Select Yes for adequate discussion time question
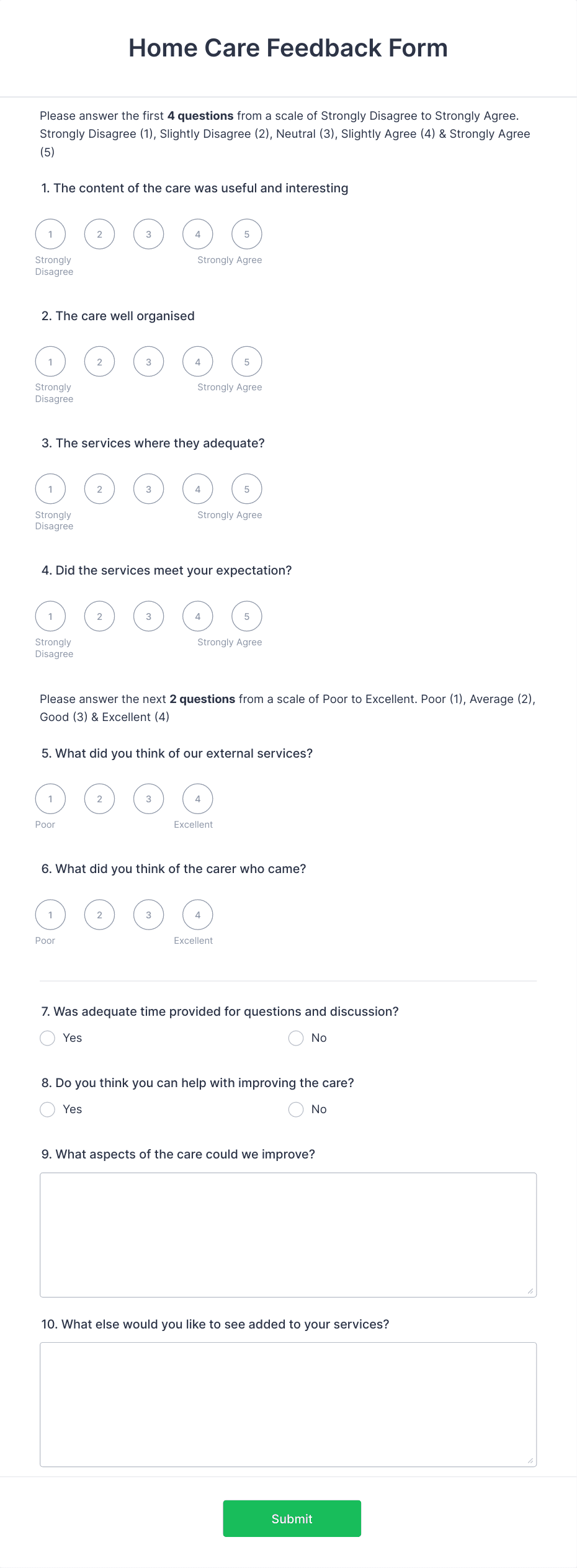This screenshot has height=1568, width=577. click(x=48, y=1037)
